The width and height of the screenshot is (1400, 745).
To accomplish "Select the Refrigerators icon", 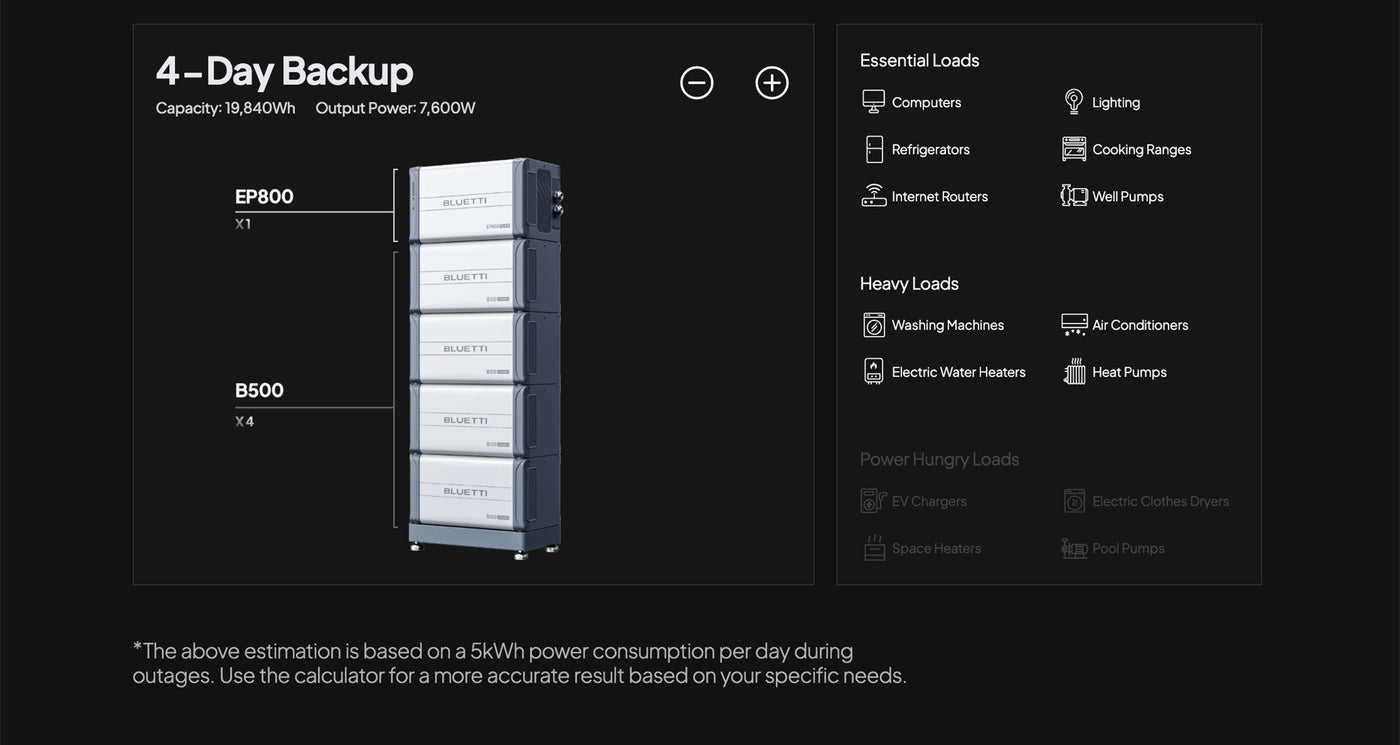I will pyautogui.click(x=874, y=149).
